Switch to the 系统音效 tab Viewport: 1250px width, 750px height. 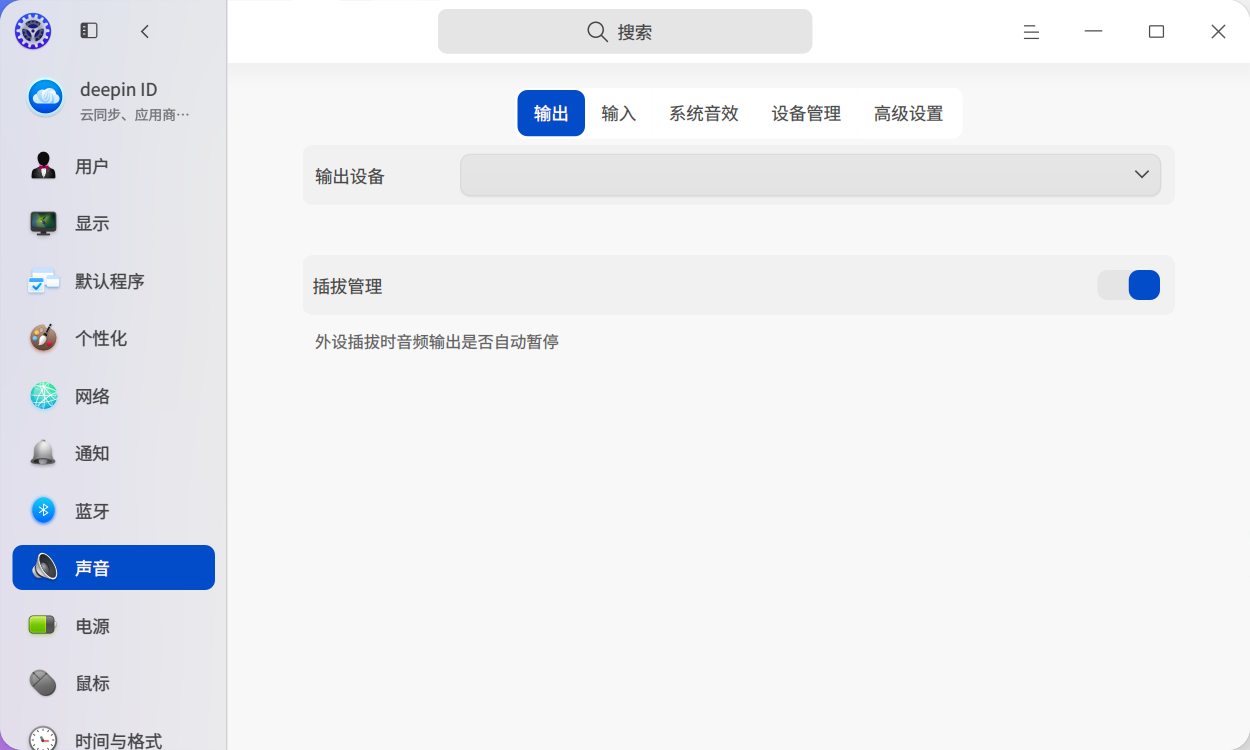[x=704, y=113]
